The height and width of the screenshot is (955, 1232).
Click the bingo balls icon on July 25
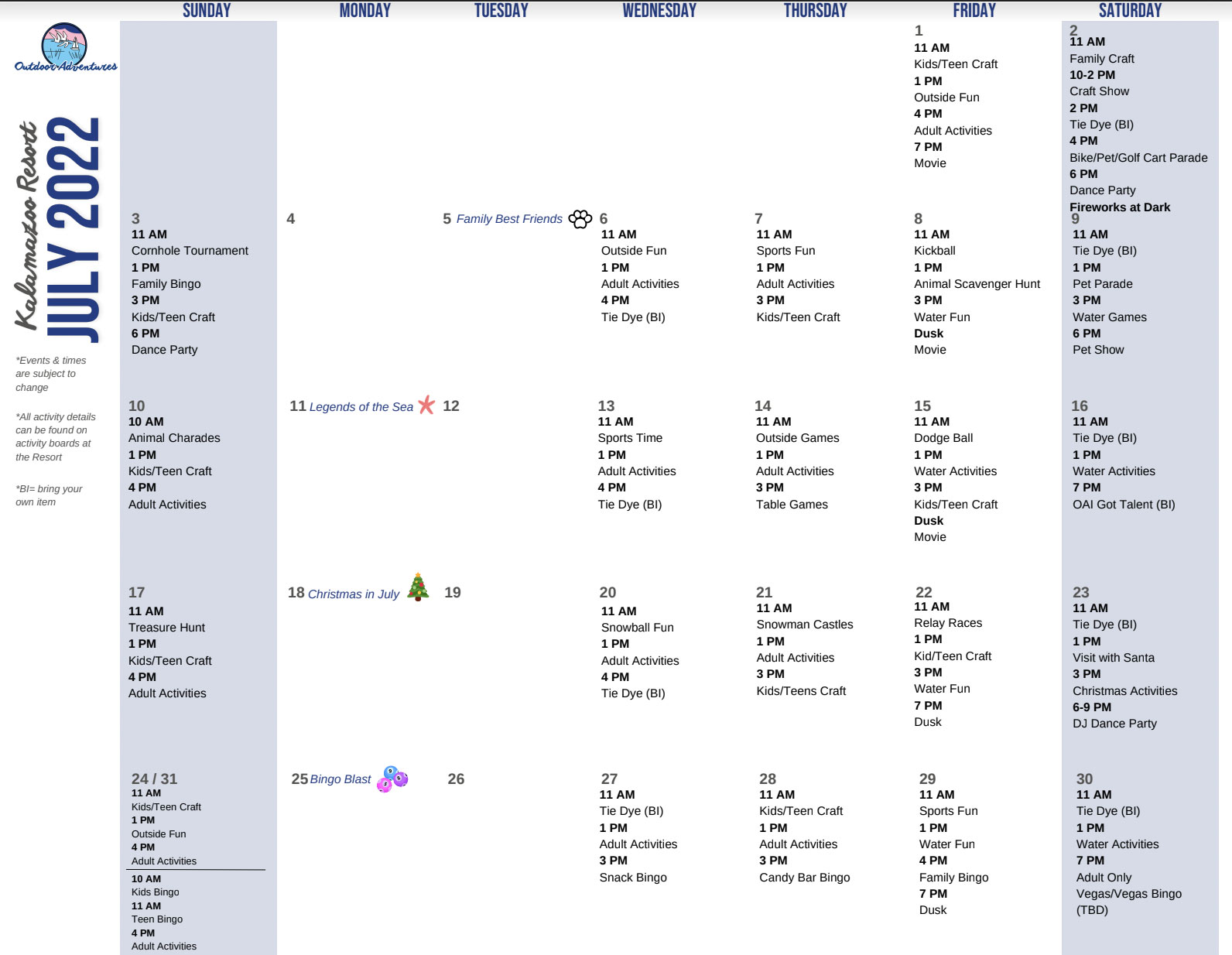392,779
